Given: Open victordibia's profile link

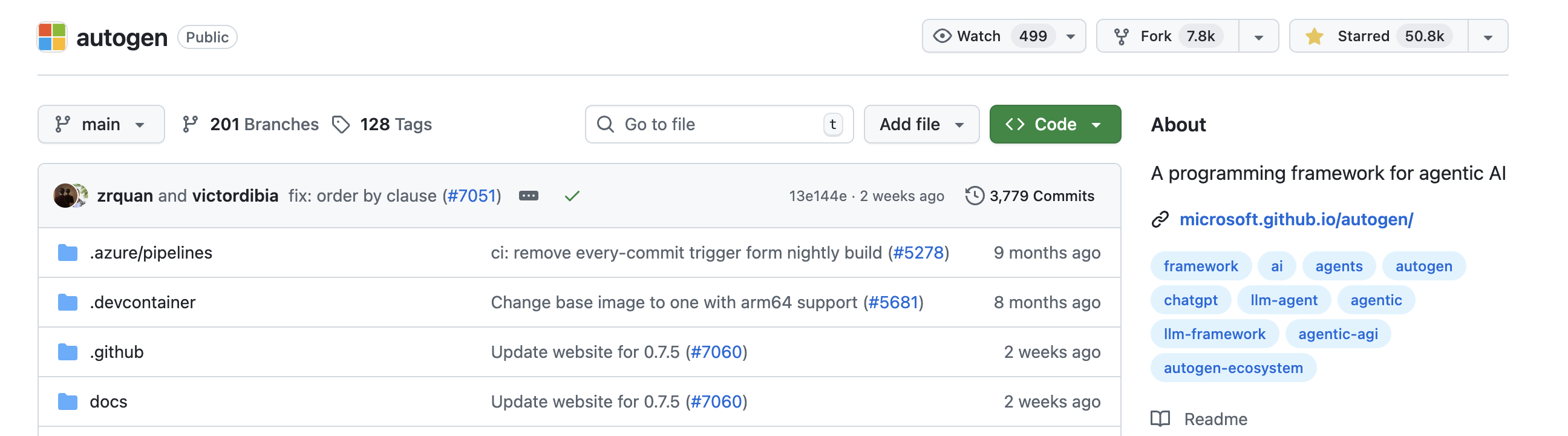Looking at the screenshot, I should click(235, 196).
